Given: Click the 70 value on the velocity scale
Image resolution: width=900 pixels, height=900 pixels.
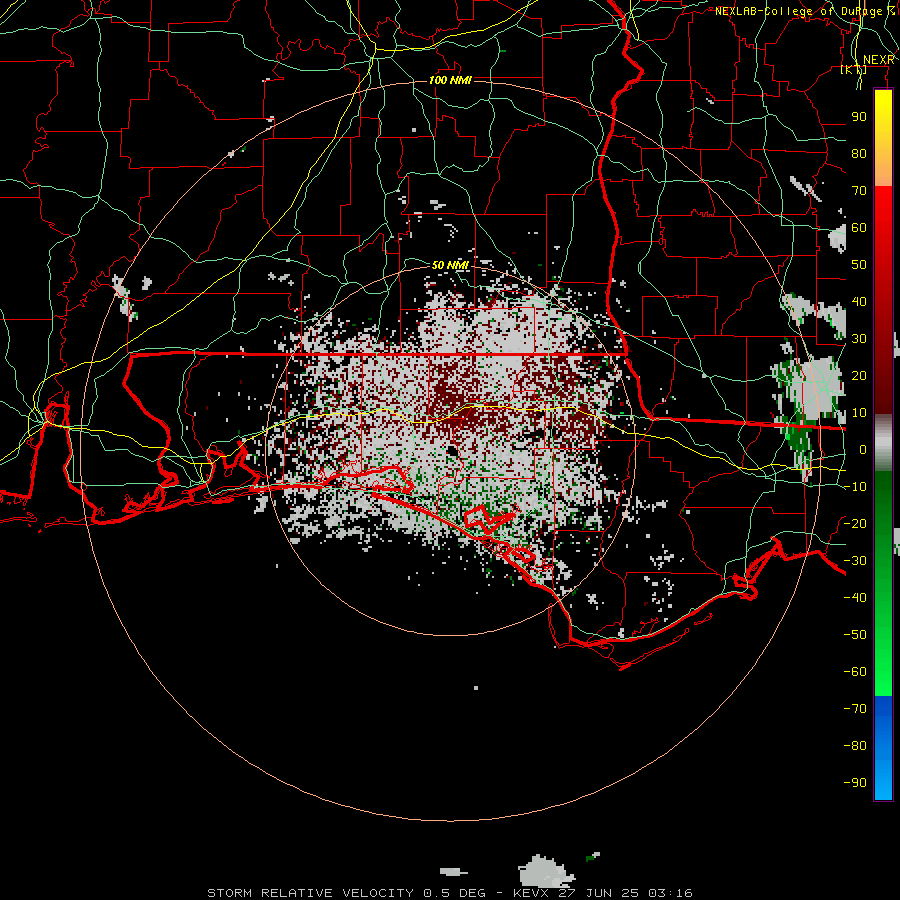Looking at the screenshot, I should (x=859, y=191).
